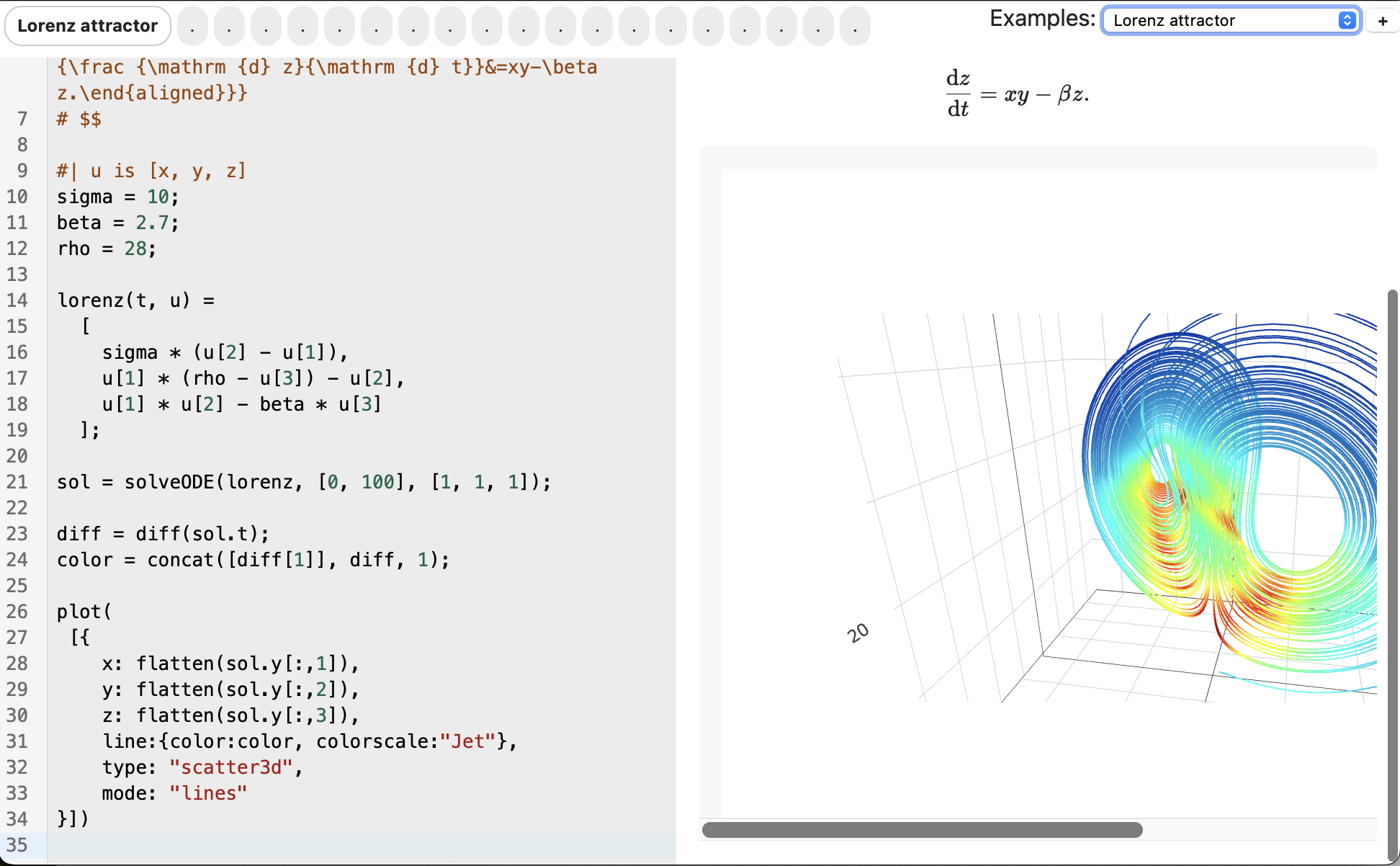
Task: Click line number 14 in the gutter
Action: pos(17,300)
